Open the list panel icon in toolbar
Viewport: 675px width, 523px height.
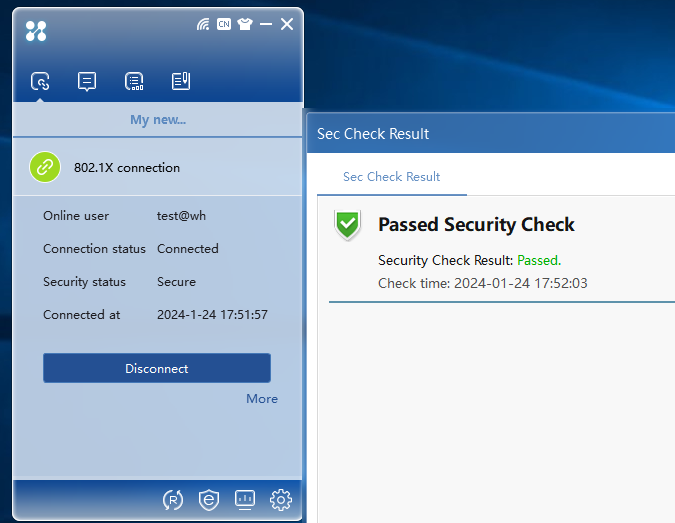click(134, 81)
